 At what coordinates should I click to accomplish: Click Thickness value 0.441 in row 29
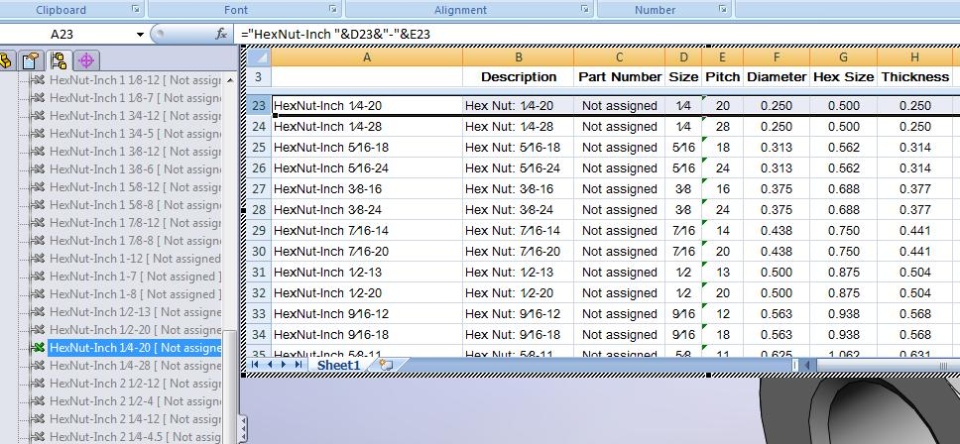(x=915, y=230)
